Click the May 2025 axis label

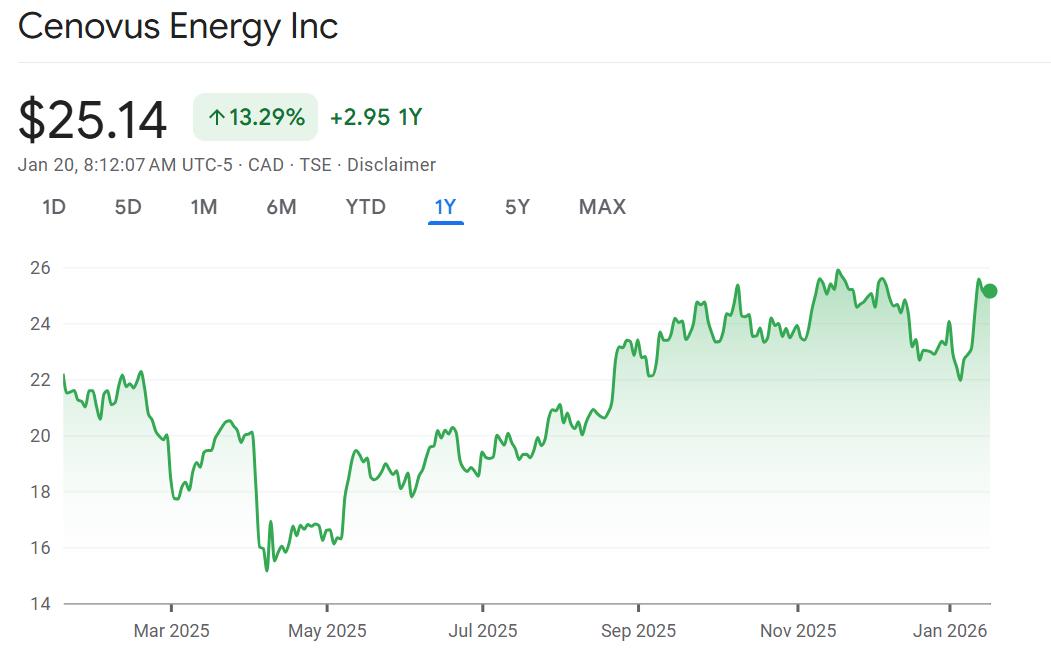pyautogui.click(x=327, y=631)
